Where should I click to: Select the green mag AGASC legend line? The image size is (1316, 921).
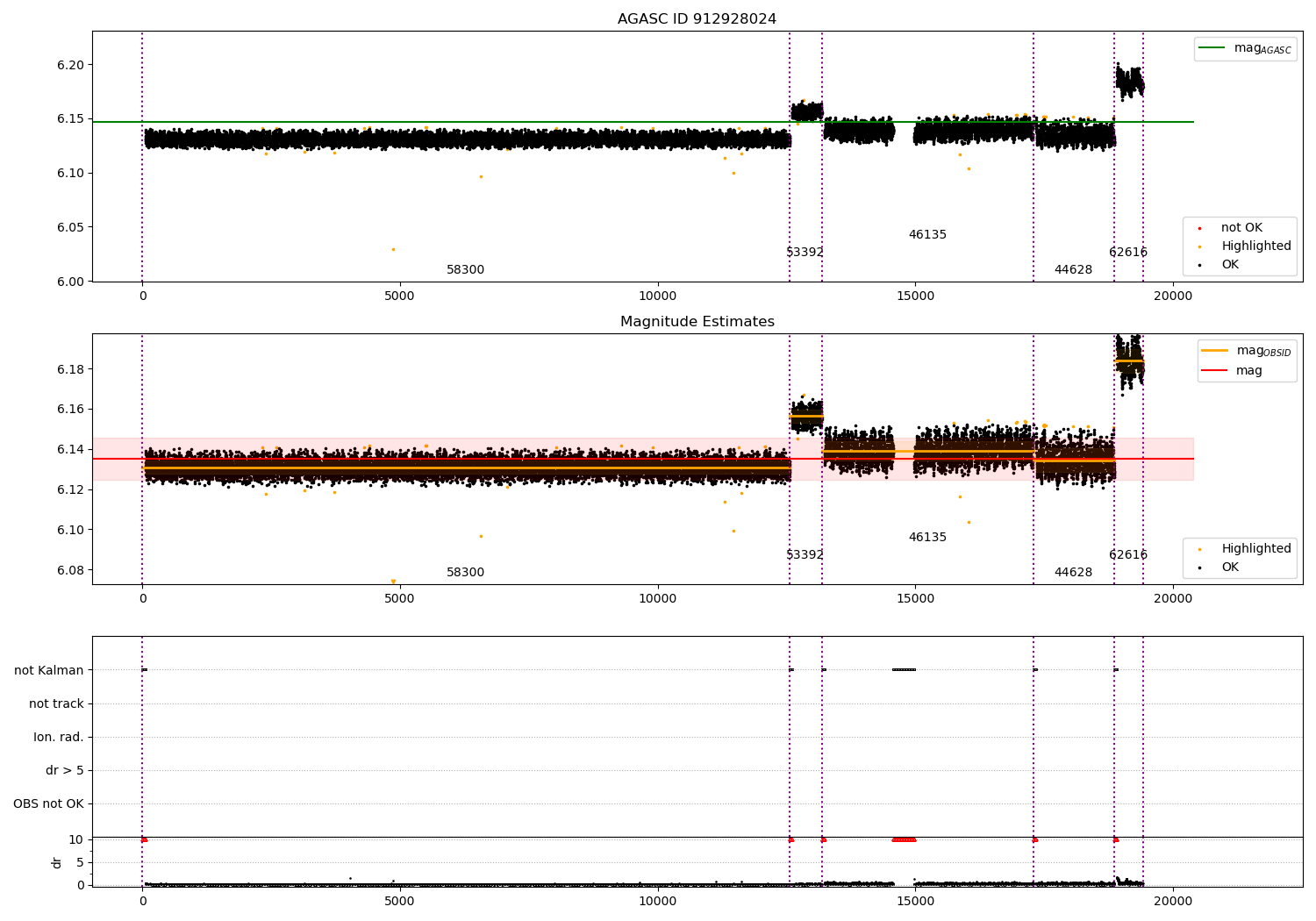pos(1212,48)
